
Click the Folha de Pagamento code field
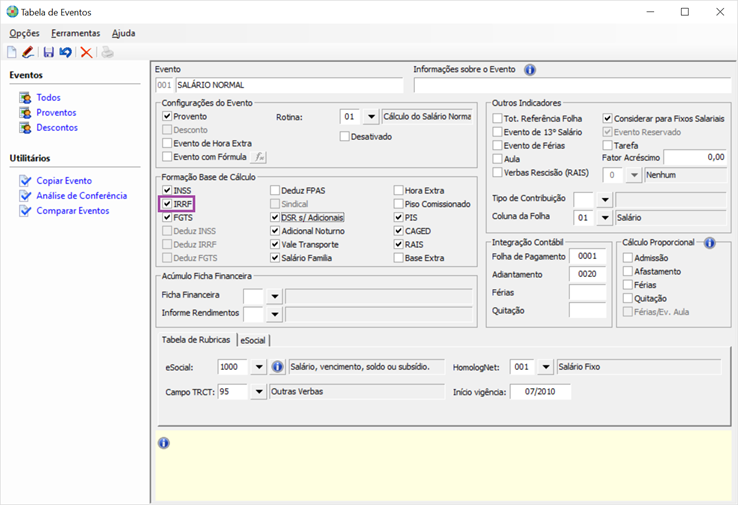tap(588, 256)
